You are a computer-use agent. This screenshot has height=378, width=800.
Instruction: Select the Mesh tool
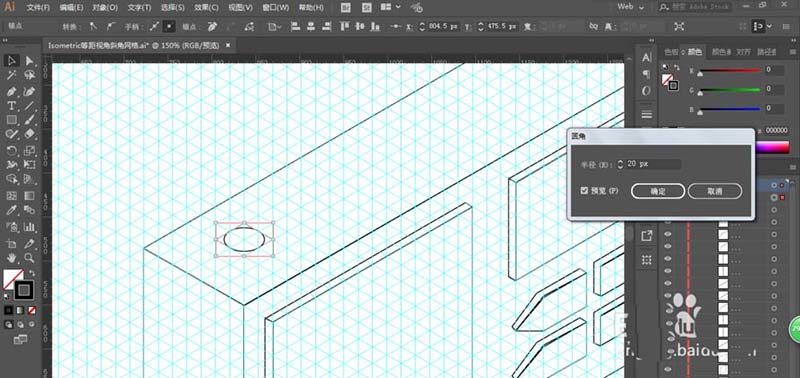coord(11,196)
